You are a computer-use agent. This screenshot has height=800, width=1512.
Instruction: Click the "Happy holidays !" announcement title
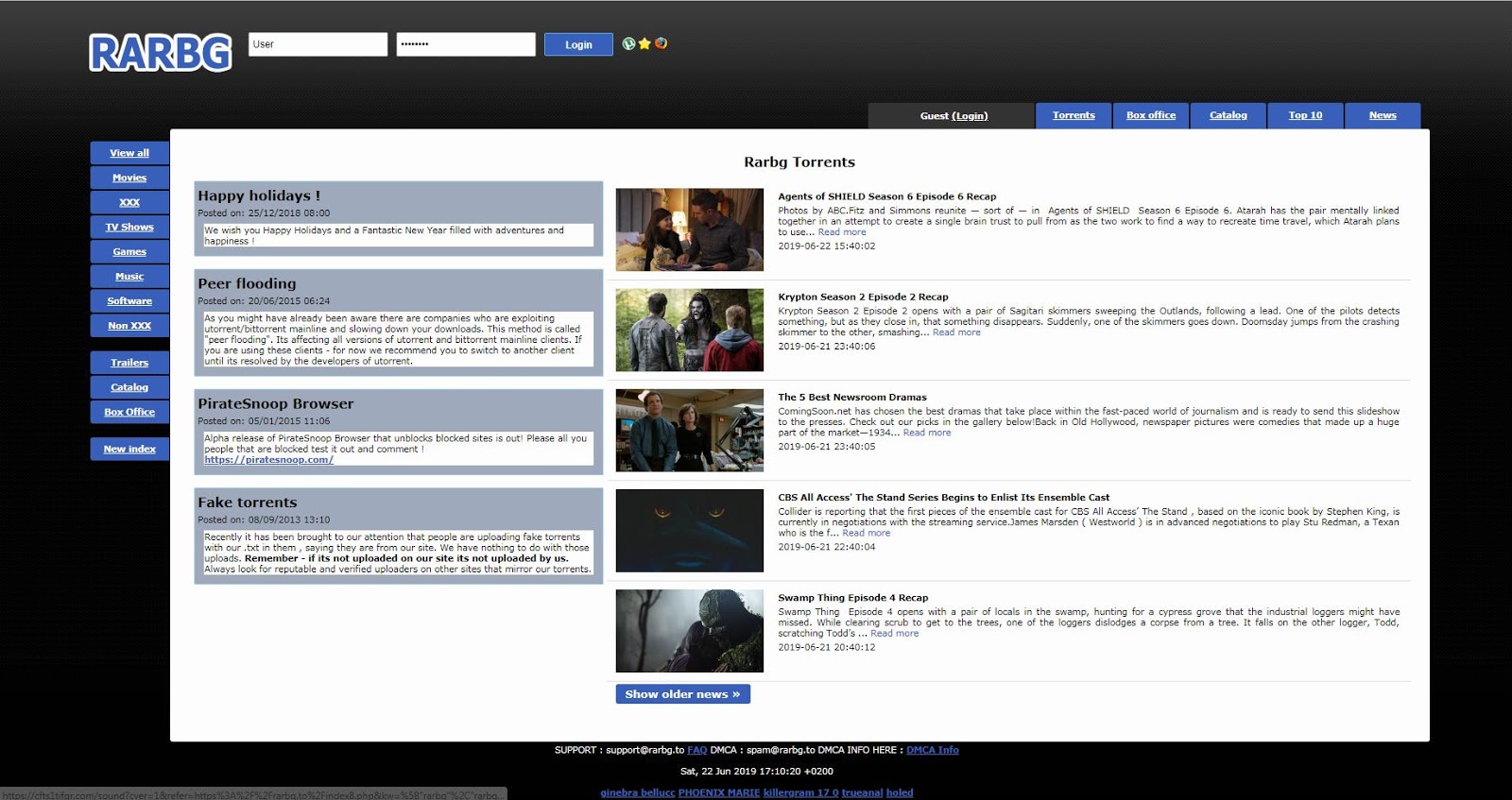[259, 196]
